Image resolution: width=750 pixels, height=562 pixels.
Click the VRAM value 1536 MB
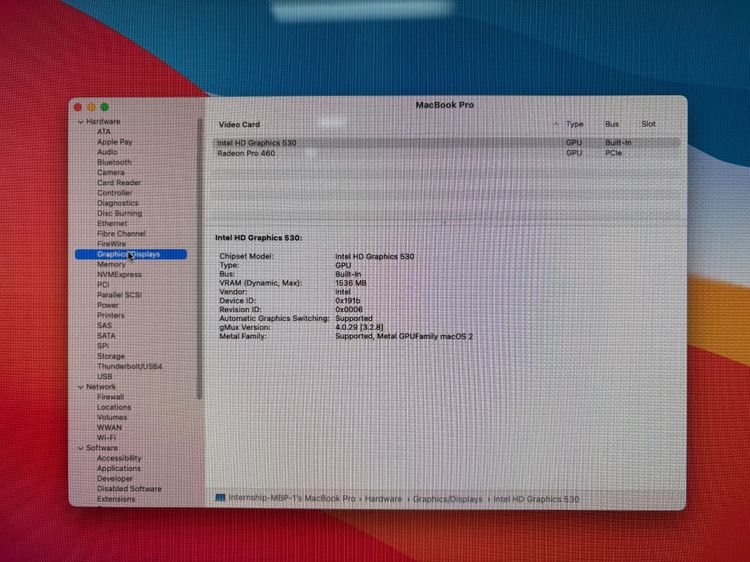(x=351, y=283)
